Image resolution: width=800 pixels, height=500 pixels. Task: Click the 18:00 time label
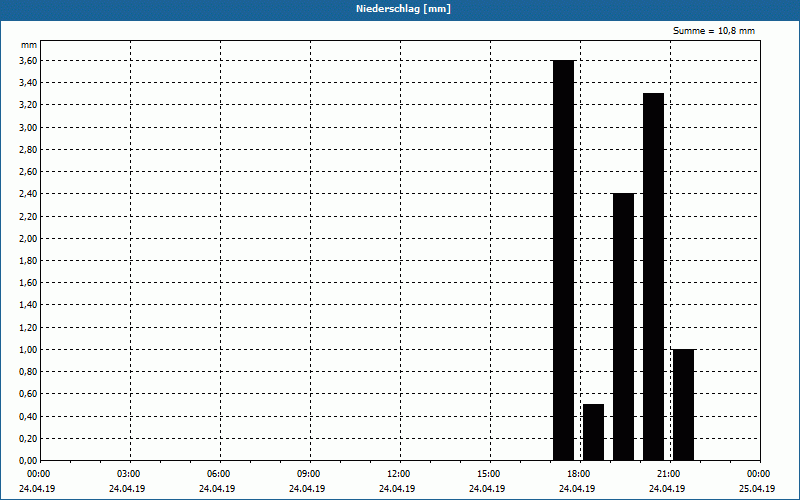[x=579, y=474]
